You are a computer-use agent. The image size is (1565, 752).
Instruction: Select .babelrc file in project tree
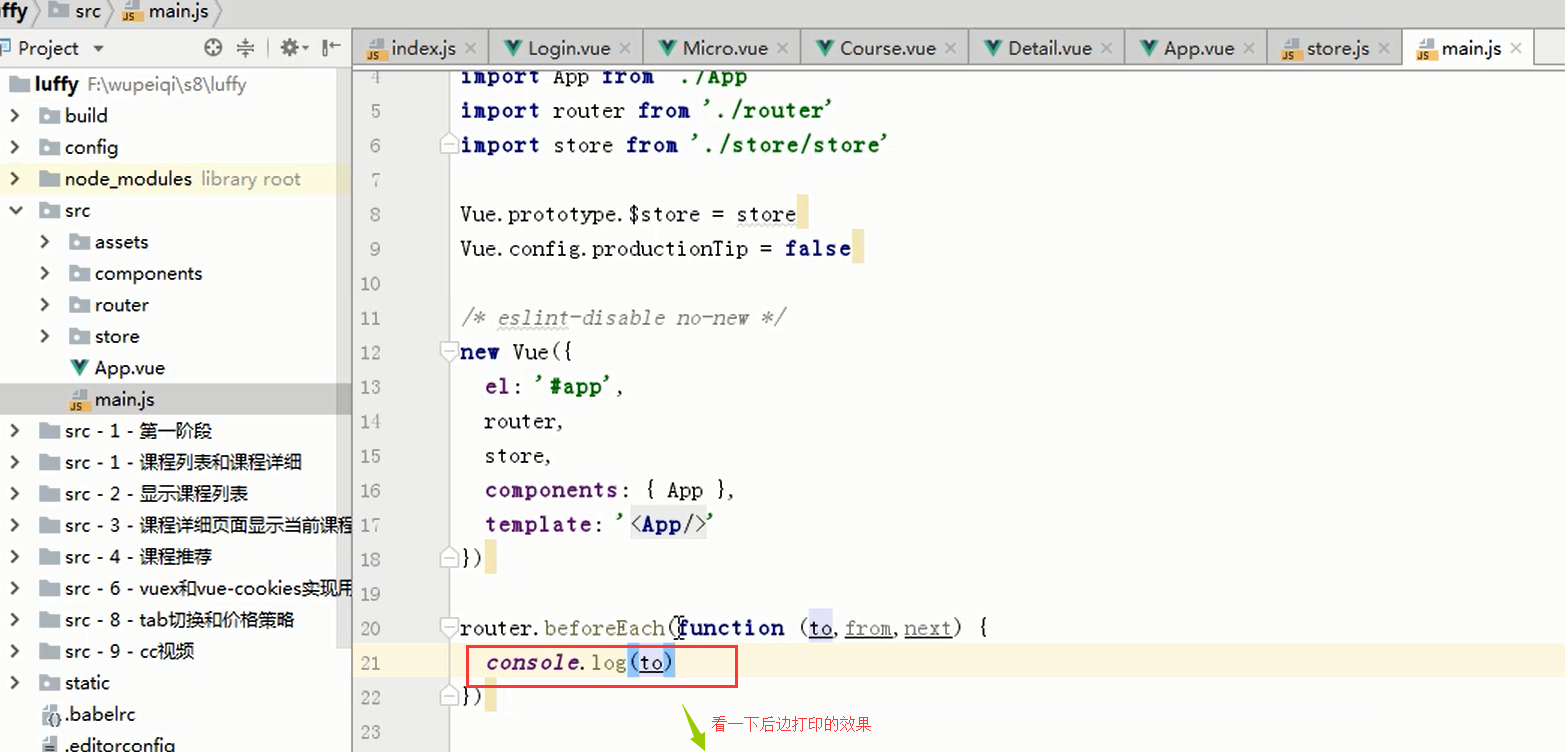click(100, 715)
